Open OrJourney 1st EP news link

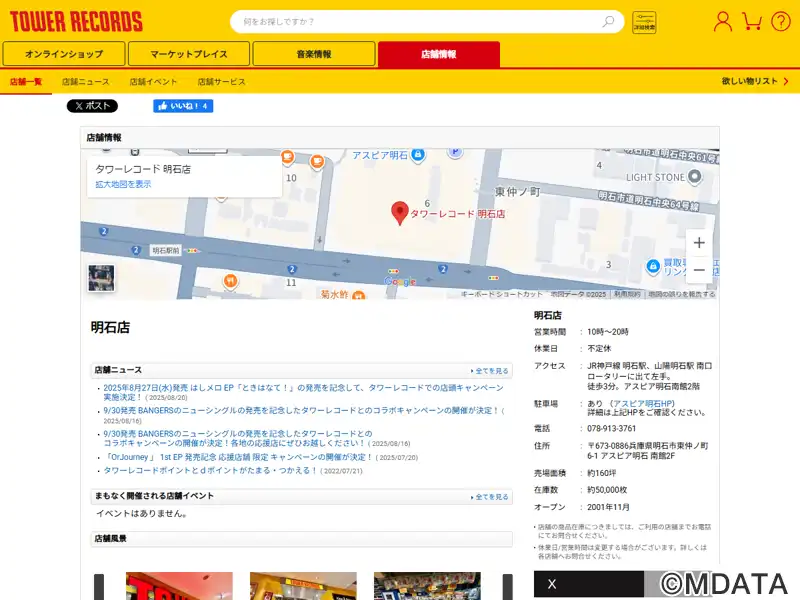(238, 457)
